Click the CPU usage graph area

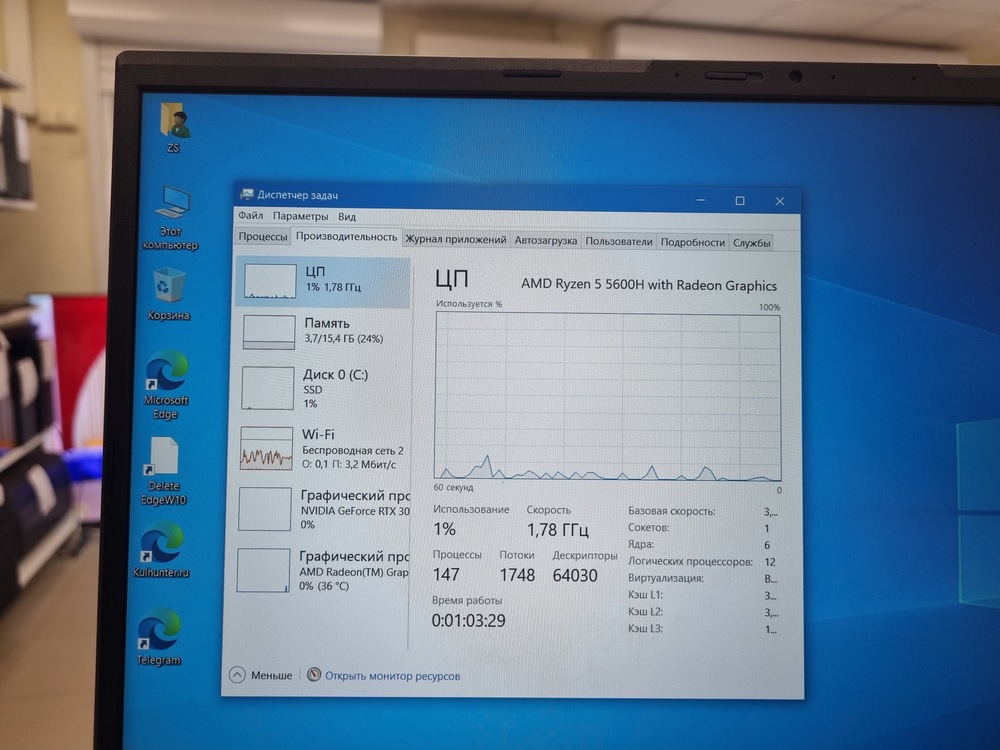pos(608,397)
